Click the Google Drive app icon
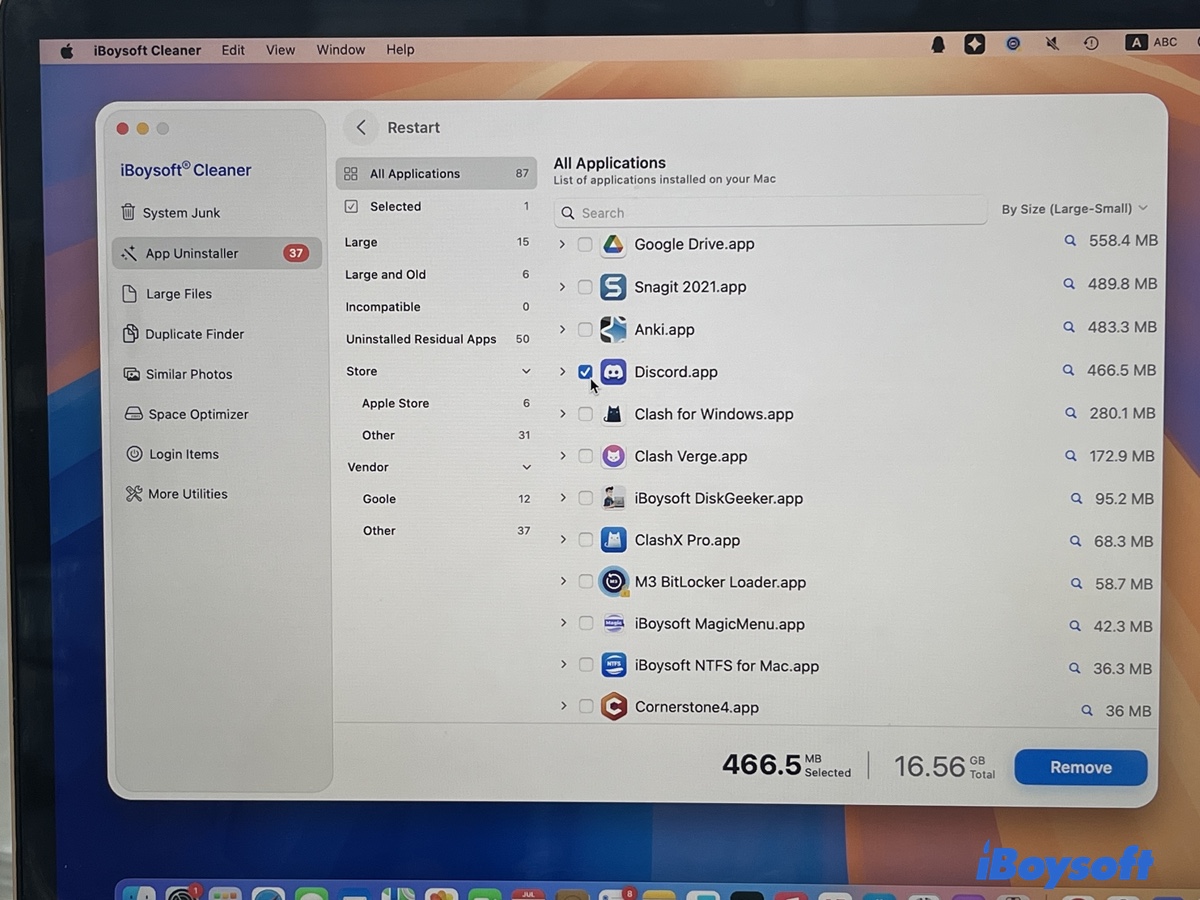Image resolution: width=1200 pixels, height=900 pixels. click(x=613, y=244)
